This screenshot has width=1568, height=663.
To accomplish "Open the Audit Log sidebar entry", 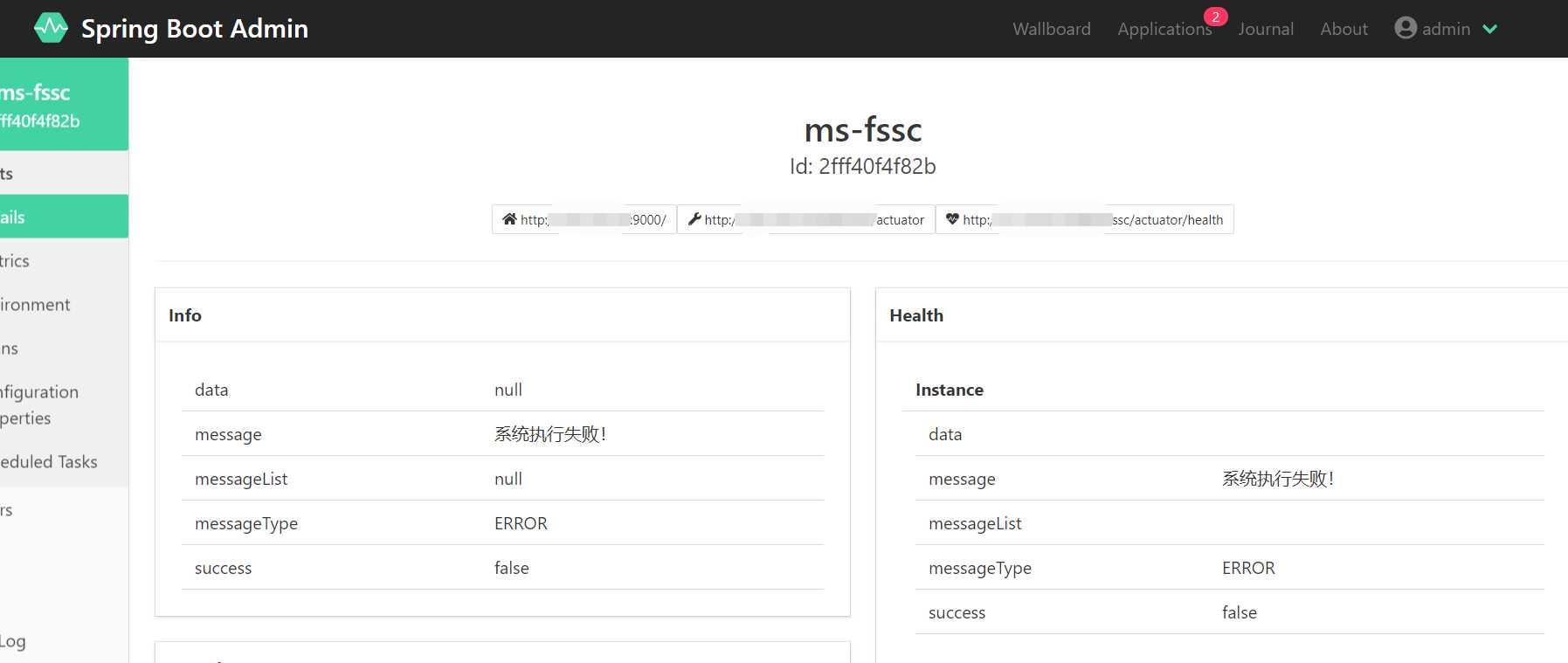I will [x=64, y=640].
